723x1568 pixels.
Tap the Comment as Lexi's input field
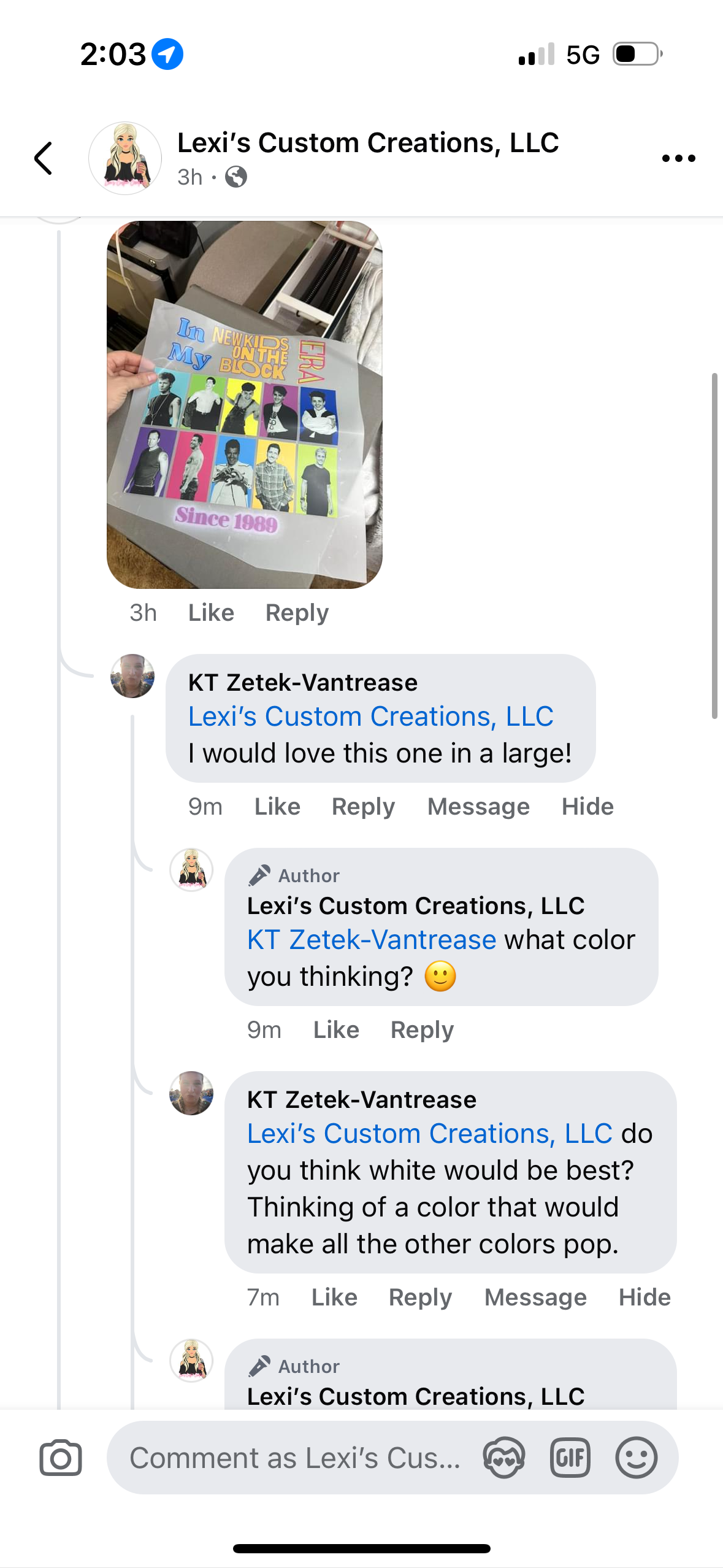tap(294, 1458)
